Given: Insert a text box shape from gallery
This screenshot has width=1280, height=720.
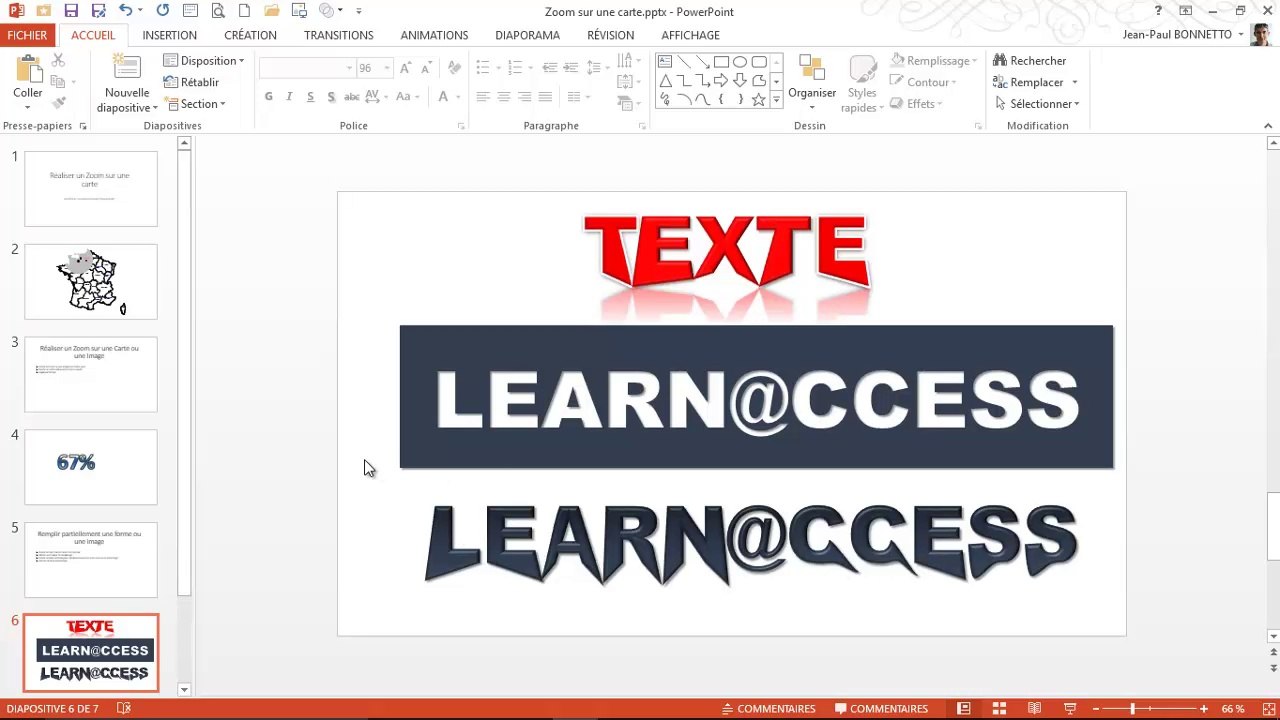Looking at the screenshot, I should pos(664,61).
